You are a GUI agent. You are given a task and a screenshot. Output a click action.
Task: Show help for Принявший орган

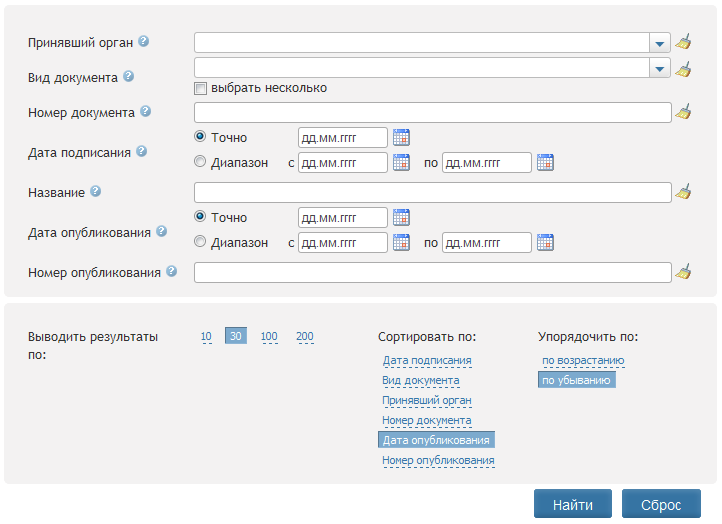pyautogui.click(x=144, y=41)
